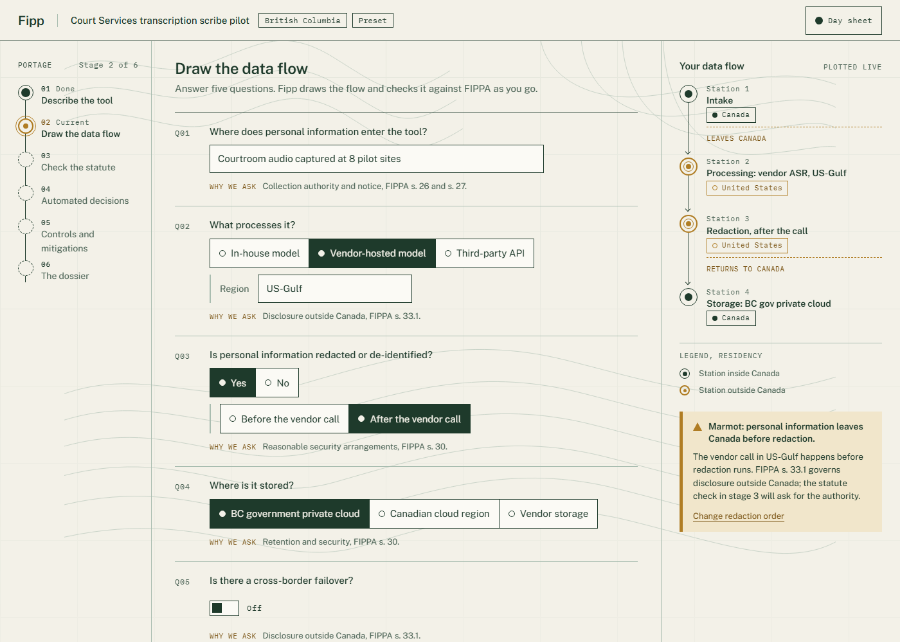Open the Day sheet button
This screenshot has height=642, width=900.
(843, 21)
